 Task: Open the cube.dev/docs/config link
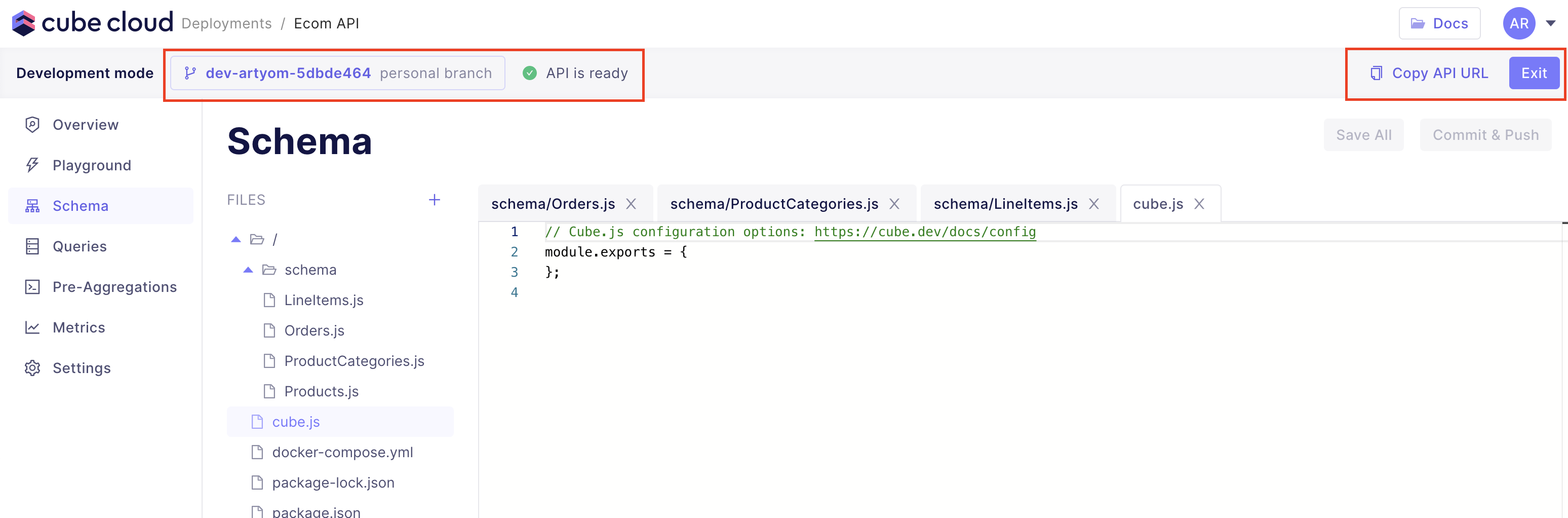(925, 232)
